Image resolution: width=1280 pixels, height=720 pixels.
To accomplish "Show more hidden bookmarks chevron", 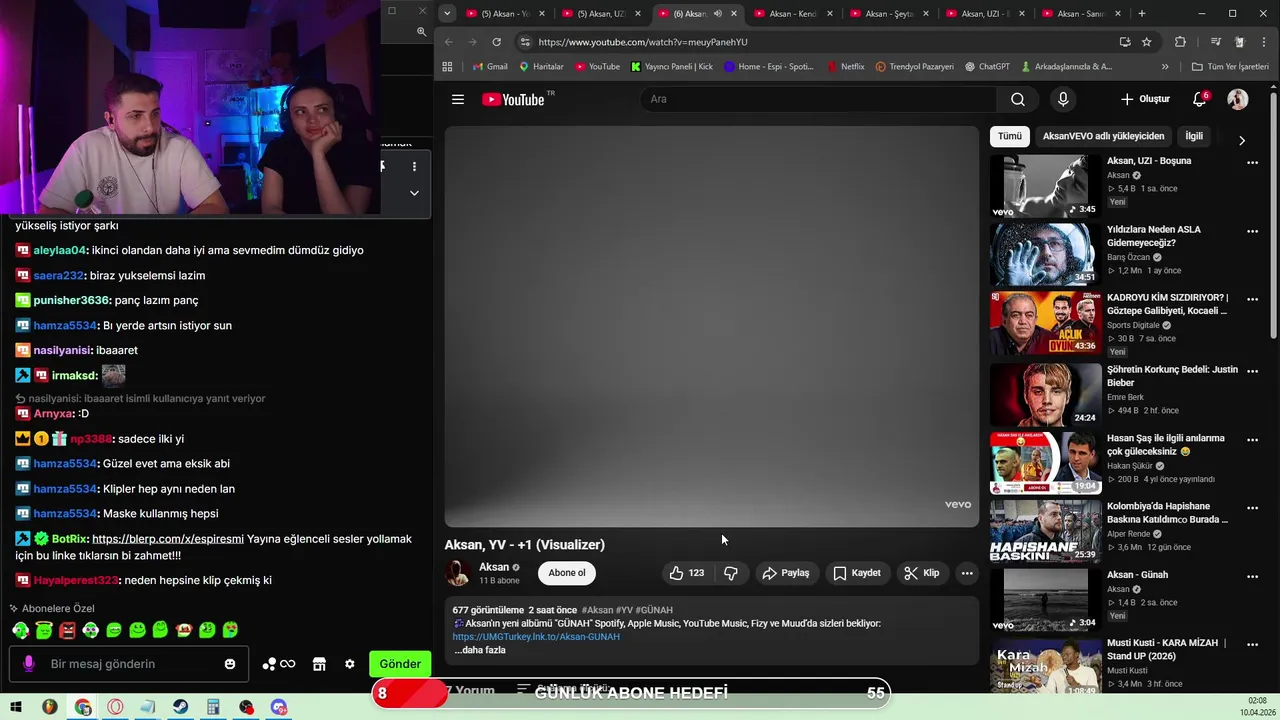I will 1165,67.
